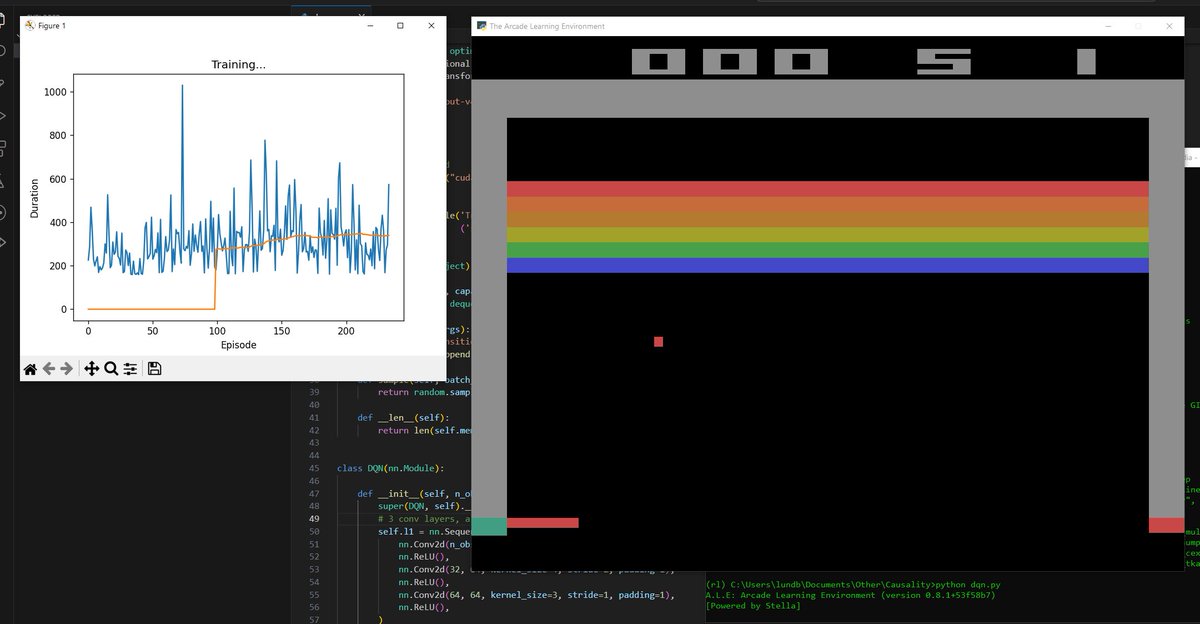This screenshot has height=624, width=1200.
Task: Minimize the Figure 1 window
Action: tap(369, 25)
